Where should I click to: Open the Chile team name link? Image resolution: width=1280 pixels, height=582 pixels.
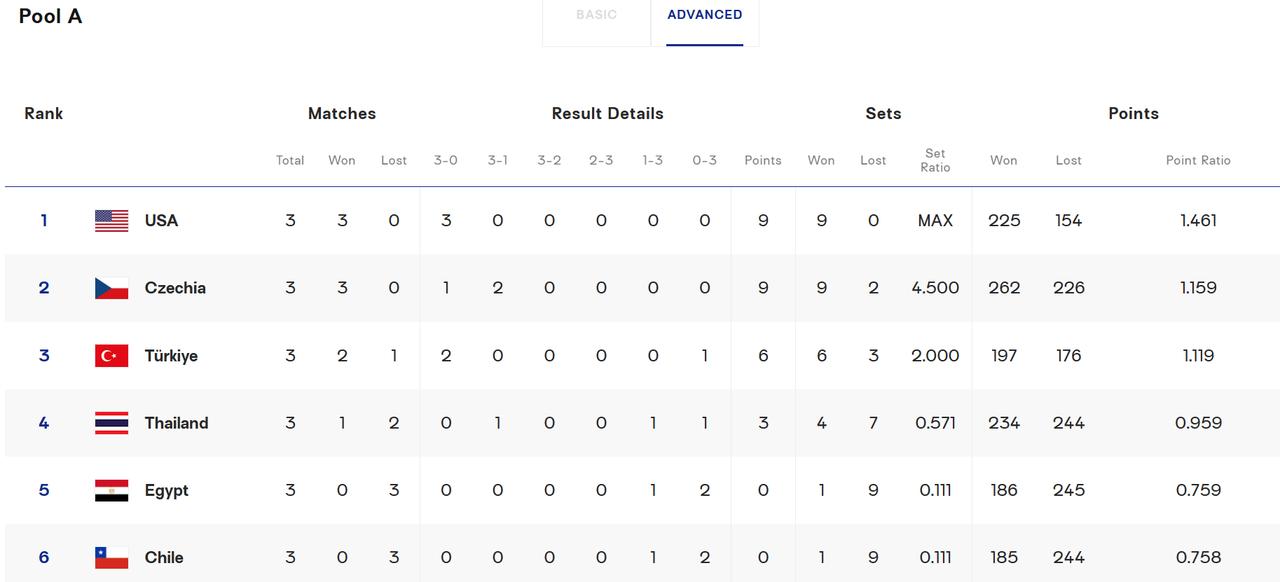tap(164, 558)
